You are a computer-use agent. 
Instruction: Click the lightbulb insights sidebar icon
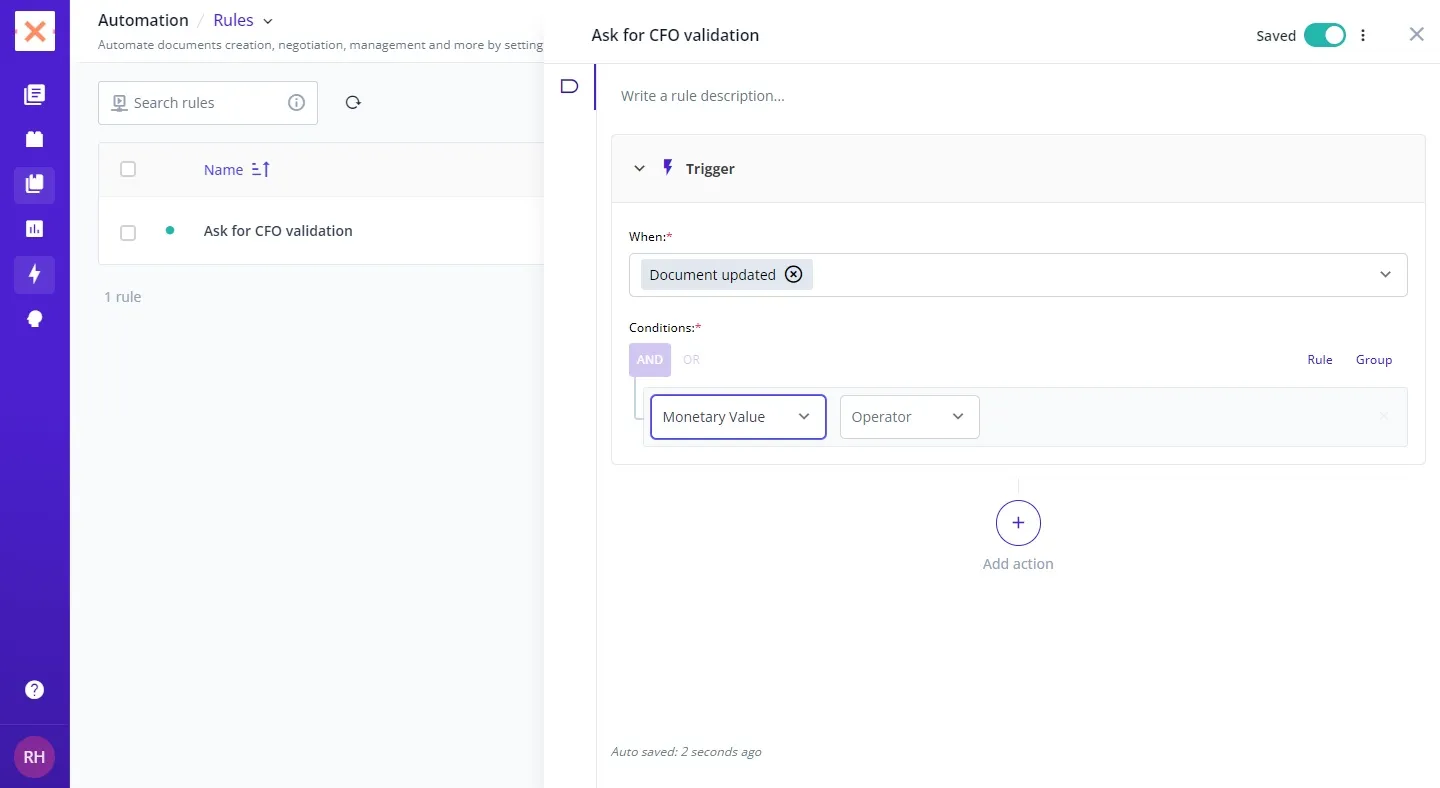click(x=34, y=319)
